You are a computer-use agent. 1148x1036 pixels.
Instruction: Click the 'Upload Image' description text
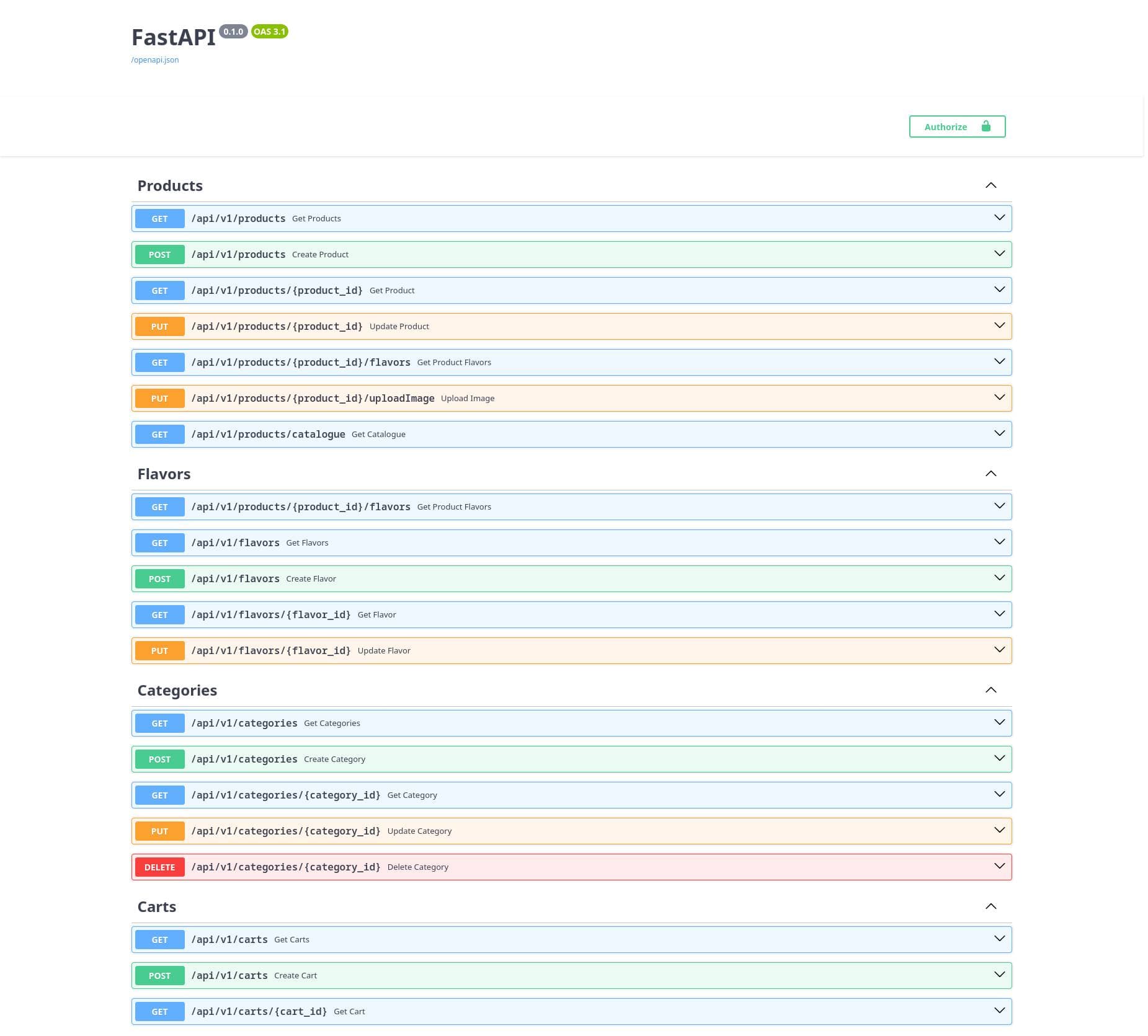468,399
